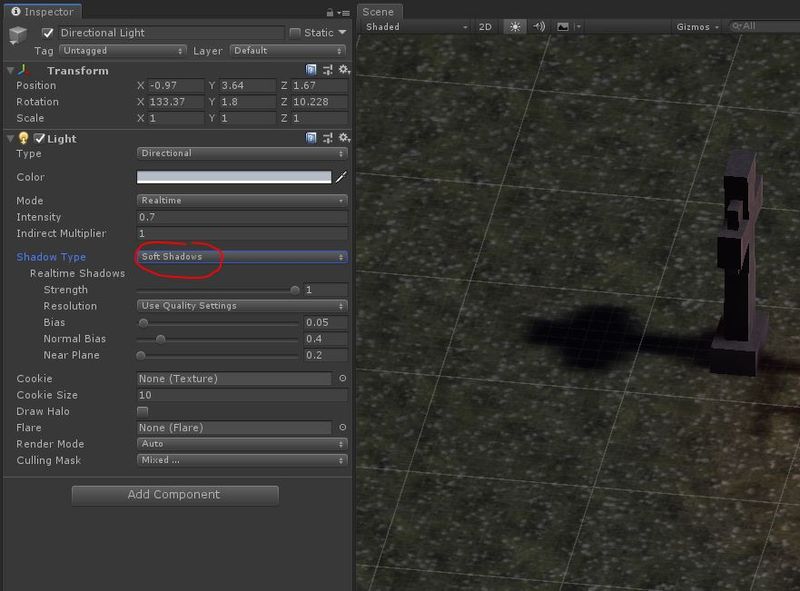Screen dimensions: 800x591
Task: Open the Culling Mask dropdown
Action: [242, 460]
